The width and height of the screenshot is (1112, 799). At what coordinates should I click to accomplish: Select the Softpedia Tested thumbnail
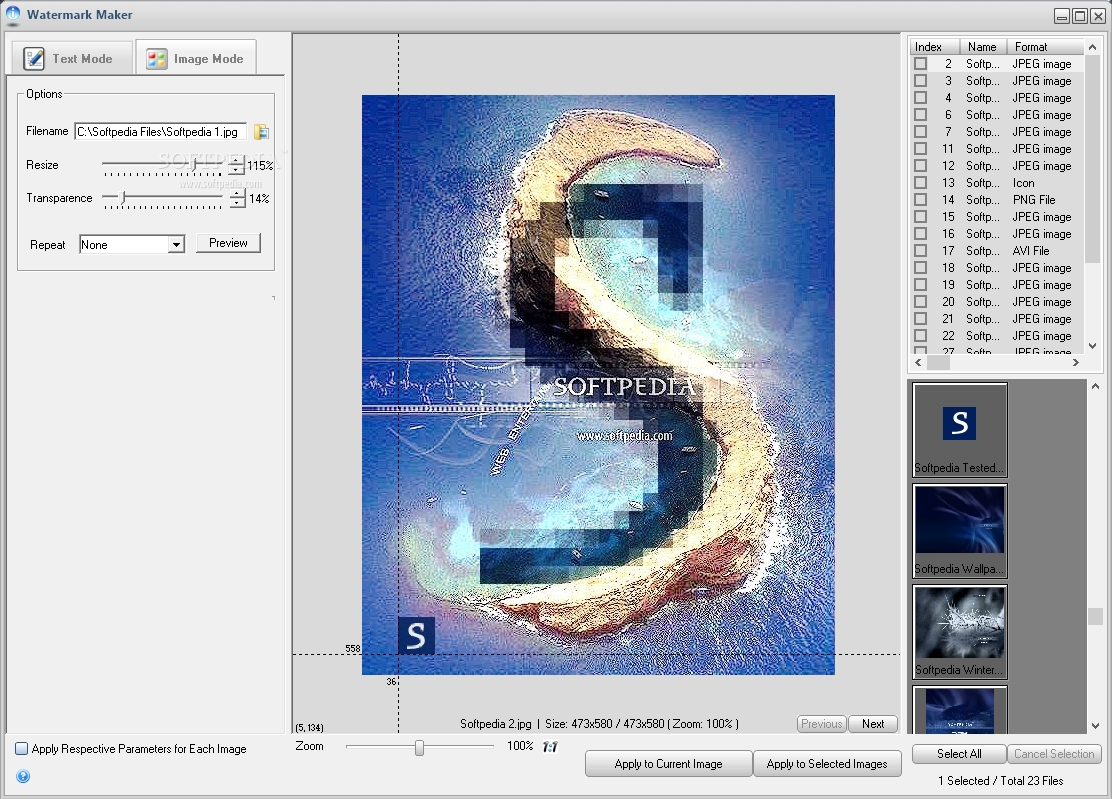960,430
